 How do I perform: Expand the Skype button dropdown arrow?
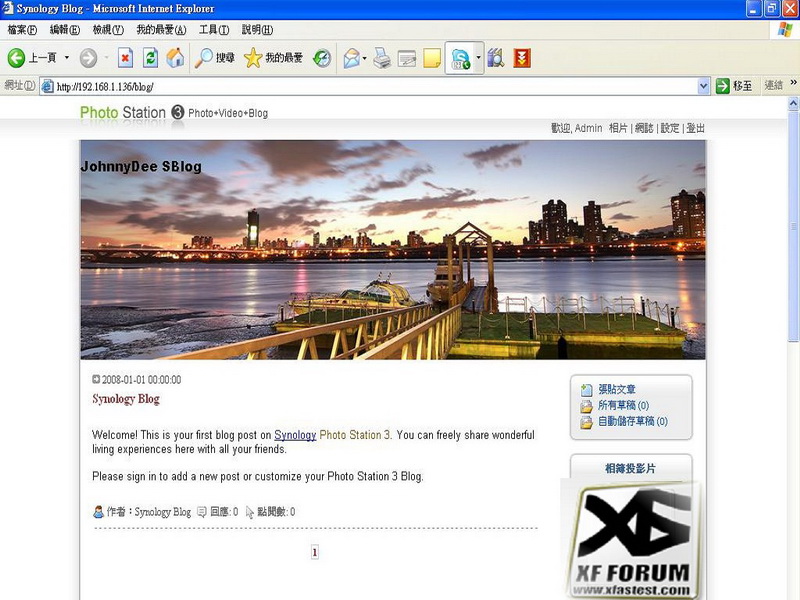(x=479, y=58)
